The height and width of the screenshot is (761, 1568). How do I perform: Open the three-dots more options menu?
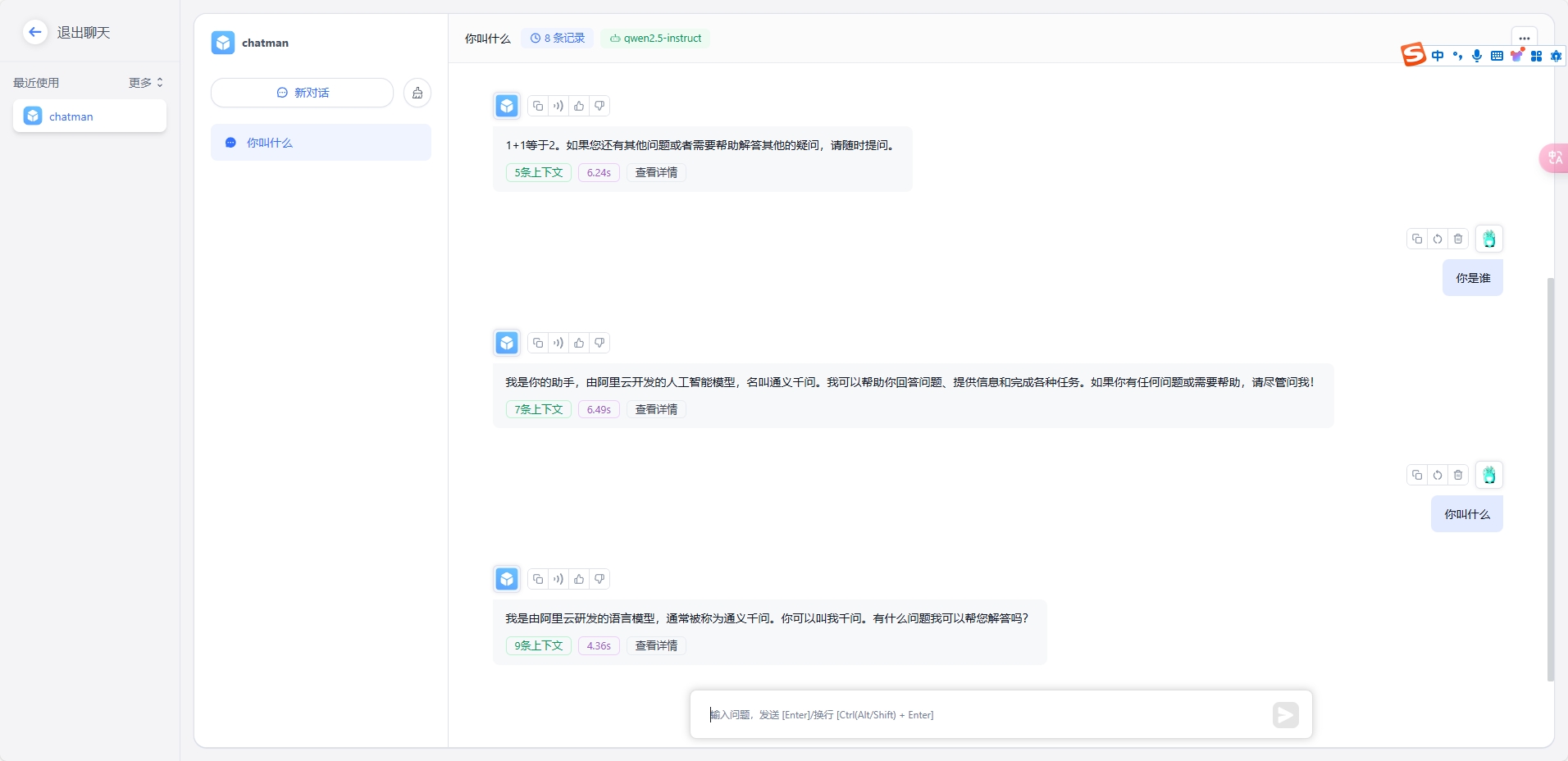click(x=1524, y=38)
